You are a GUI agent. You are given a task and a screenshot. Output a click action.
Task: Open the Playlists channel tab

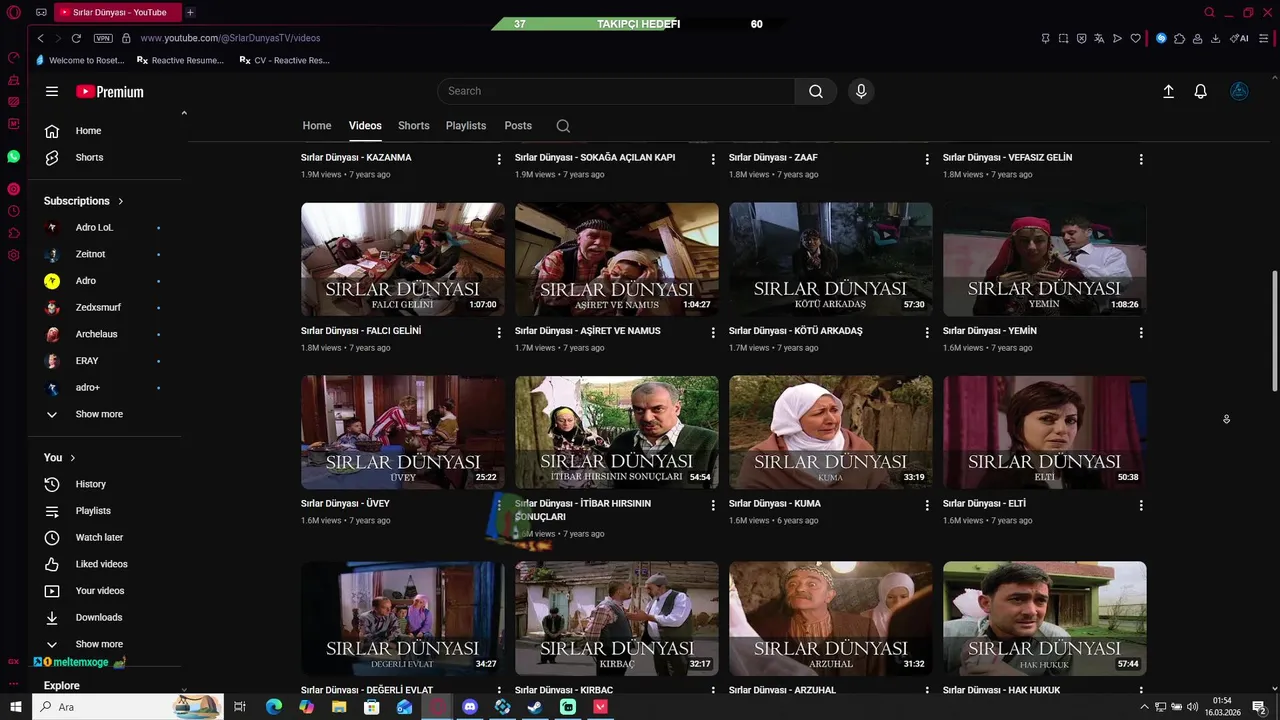pos(466,126)
